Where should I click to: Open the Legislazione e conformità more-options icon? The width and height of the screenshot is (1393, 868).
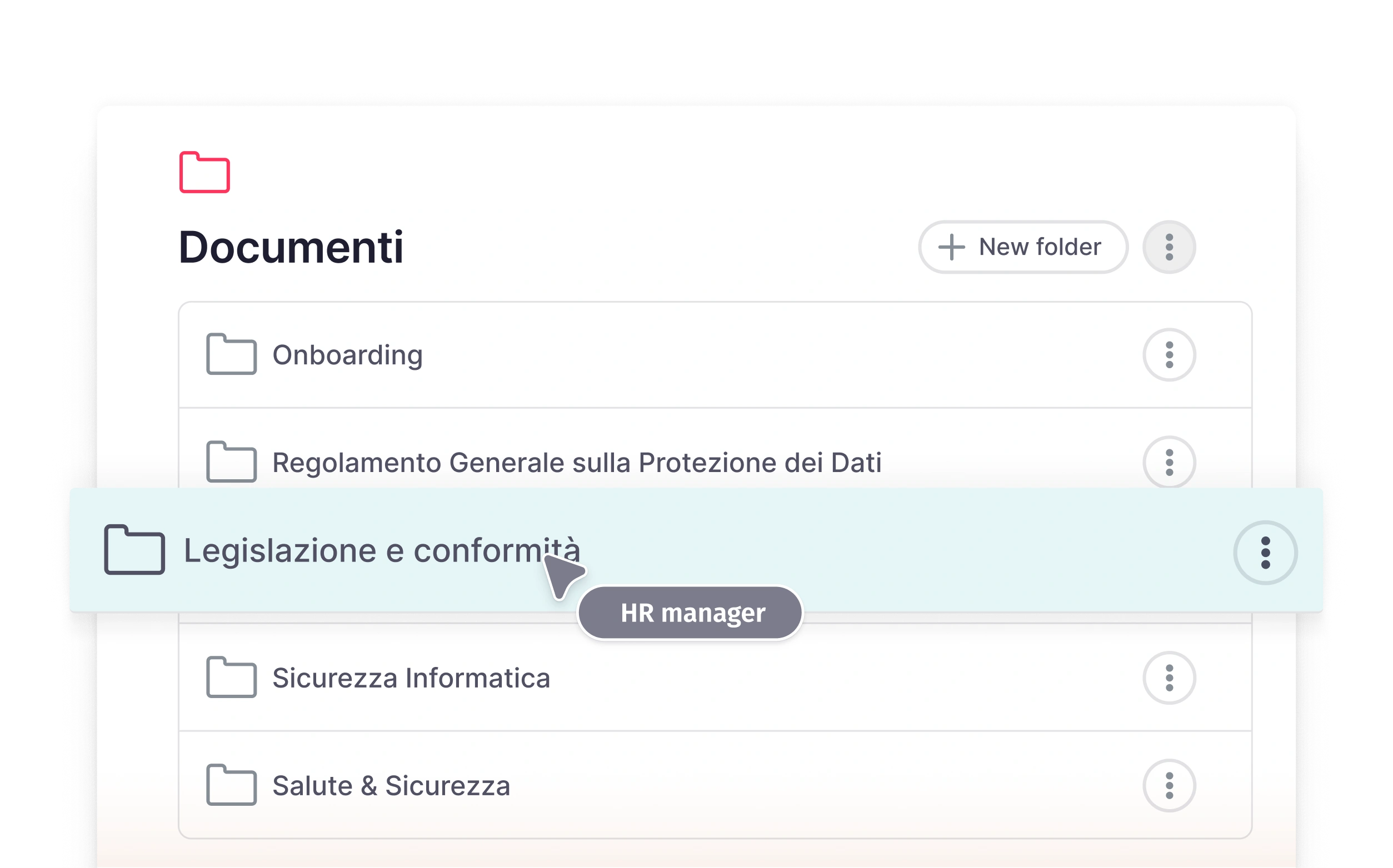pyautogui.click(x=1265, y=552)
